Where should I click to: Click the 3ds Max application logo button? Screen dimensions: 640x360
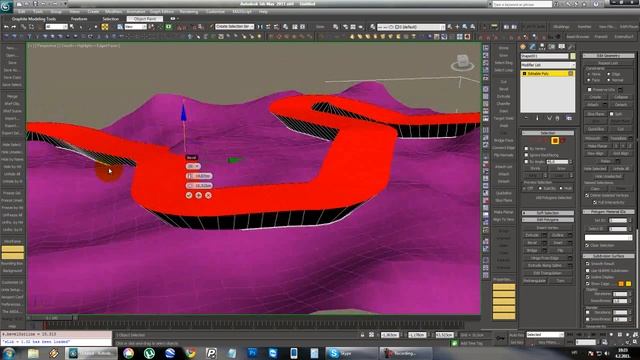[x=6, y=6]
